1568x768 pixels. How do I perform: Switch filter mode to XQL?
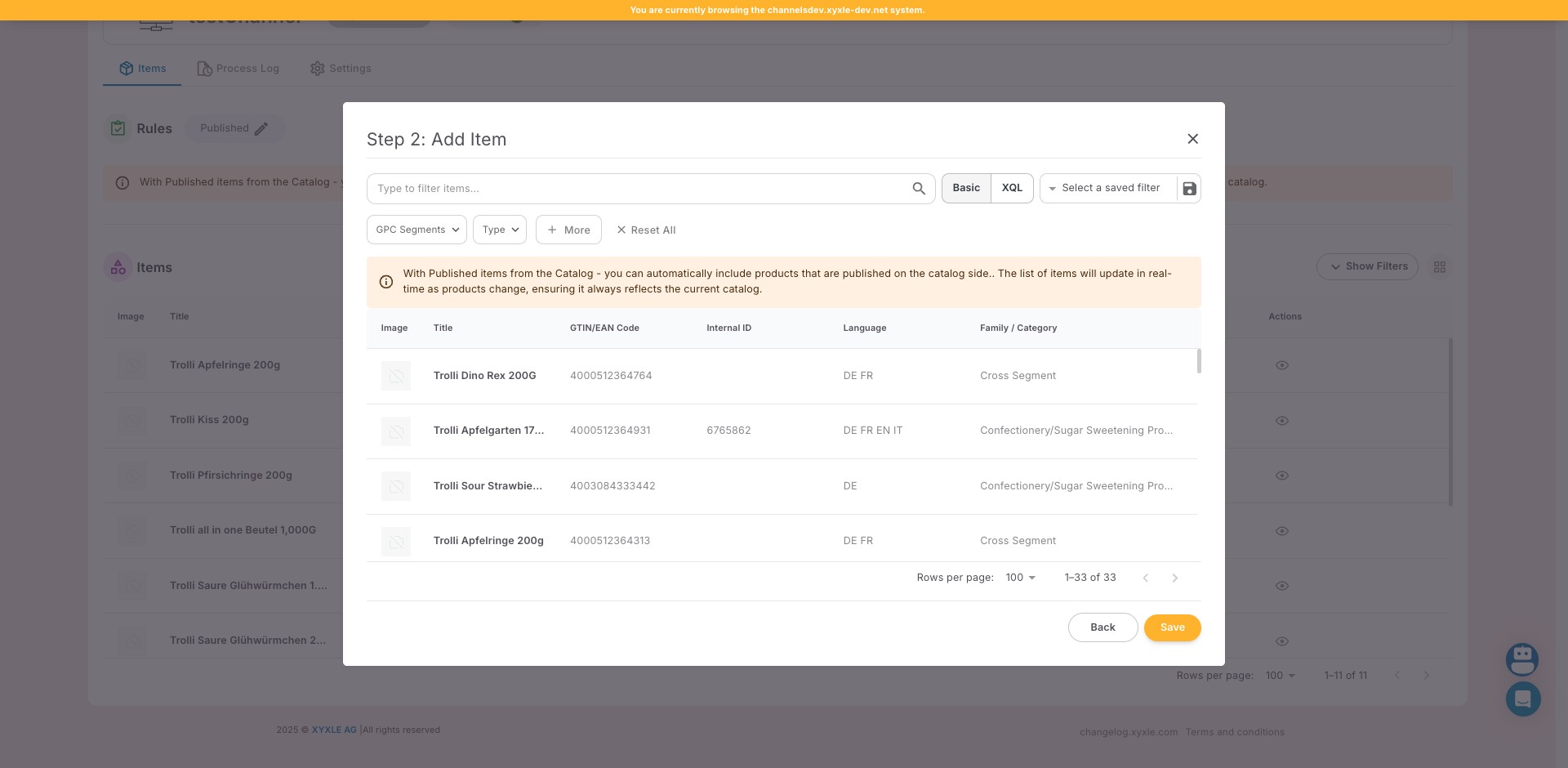click(1012, 188)
